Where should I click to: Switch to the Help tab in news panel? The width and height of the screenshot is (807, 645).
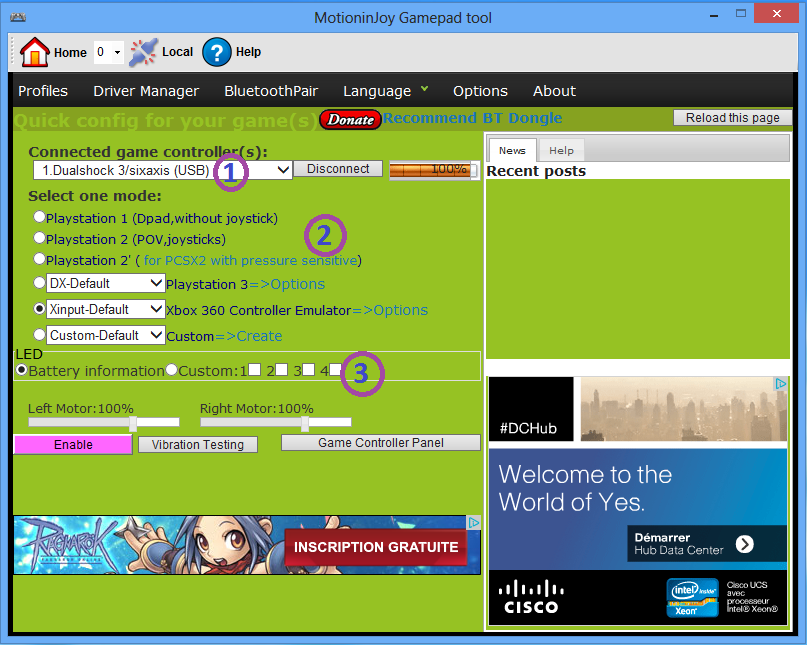pos(561,151)
